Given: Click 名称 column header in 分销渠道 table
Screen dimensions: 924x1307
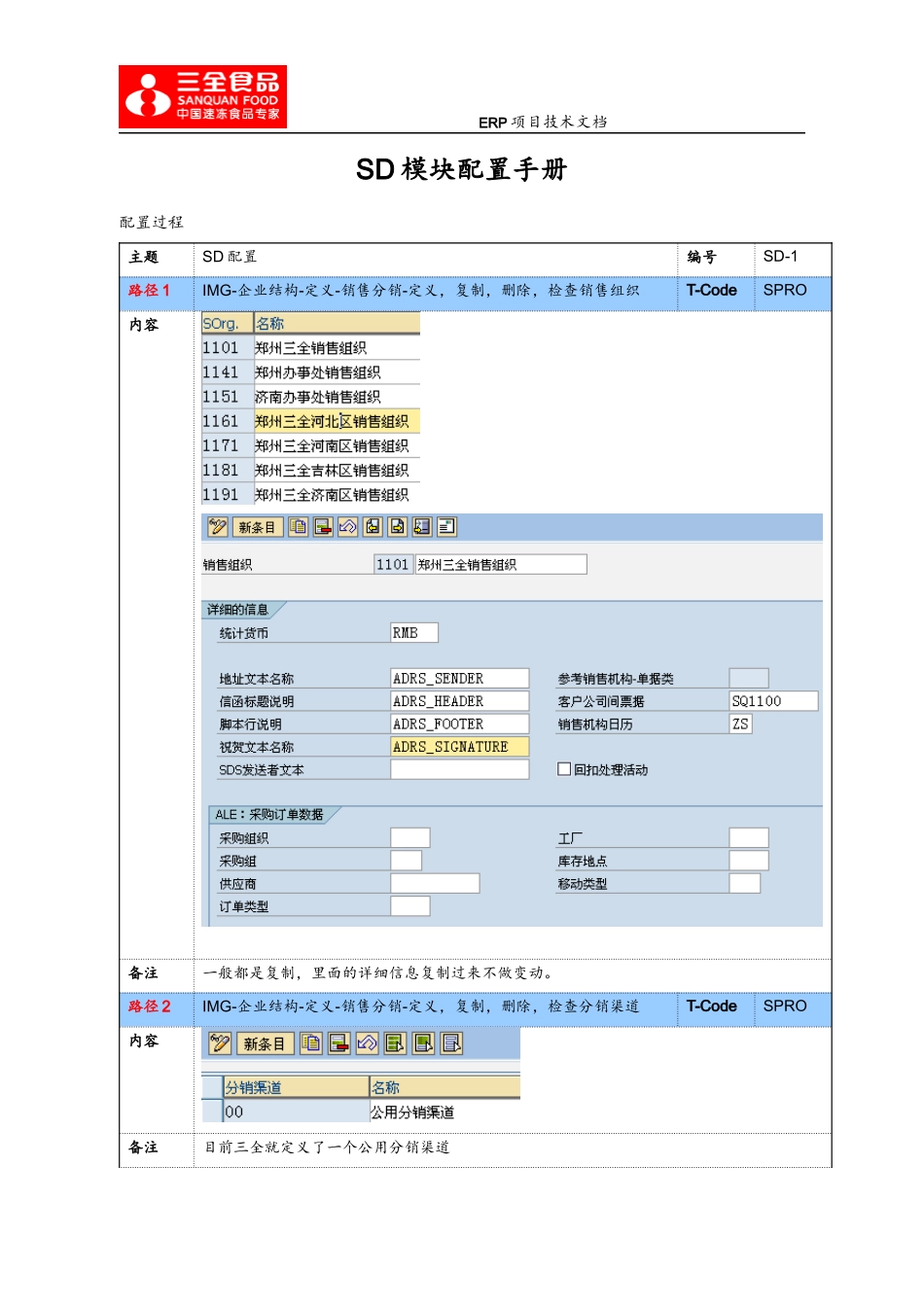Looking at the screenshot, I should [444, 1087].
